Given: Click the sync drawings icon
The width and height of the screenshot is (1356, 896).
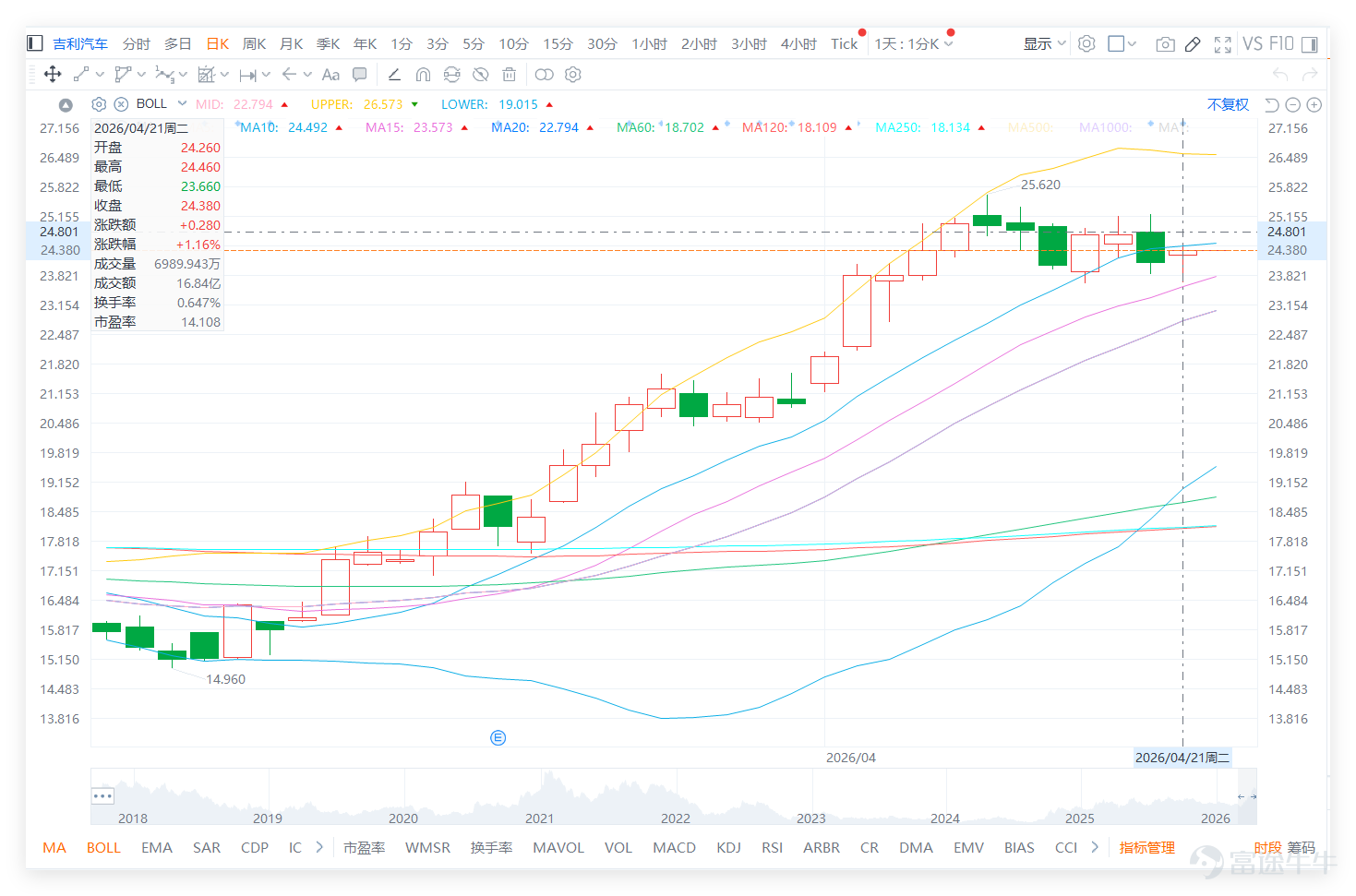Looking at the screenshot, I should click(x=451, y=75).
